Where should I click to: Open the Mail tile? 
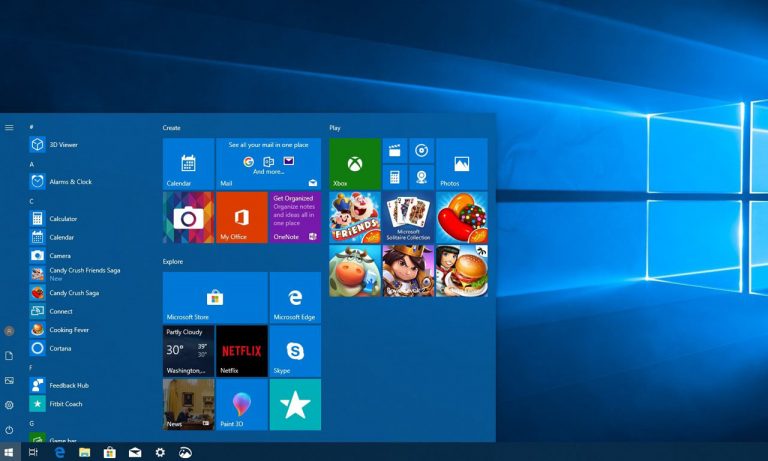click(268, 164)
